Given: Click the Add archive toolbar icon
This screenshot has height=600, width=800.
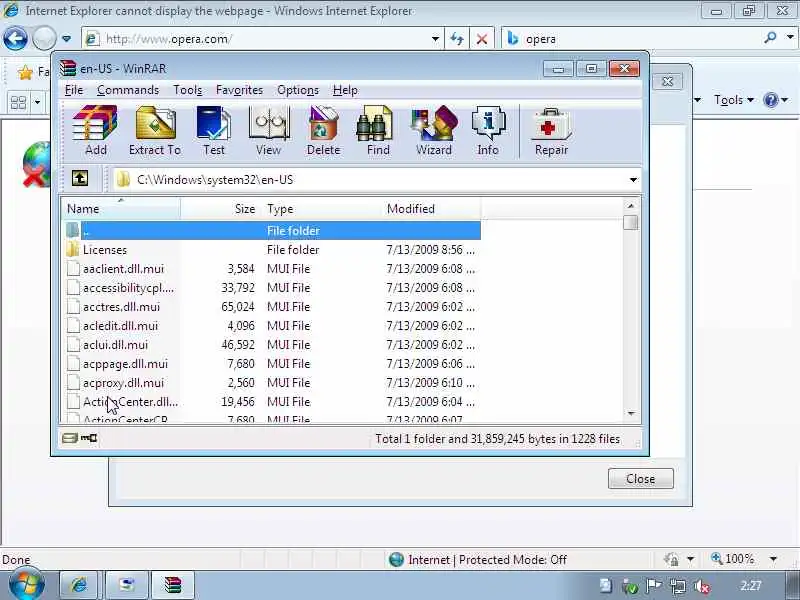Looking at the screenshot, I should click(x=95, y=130).
